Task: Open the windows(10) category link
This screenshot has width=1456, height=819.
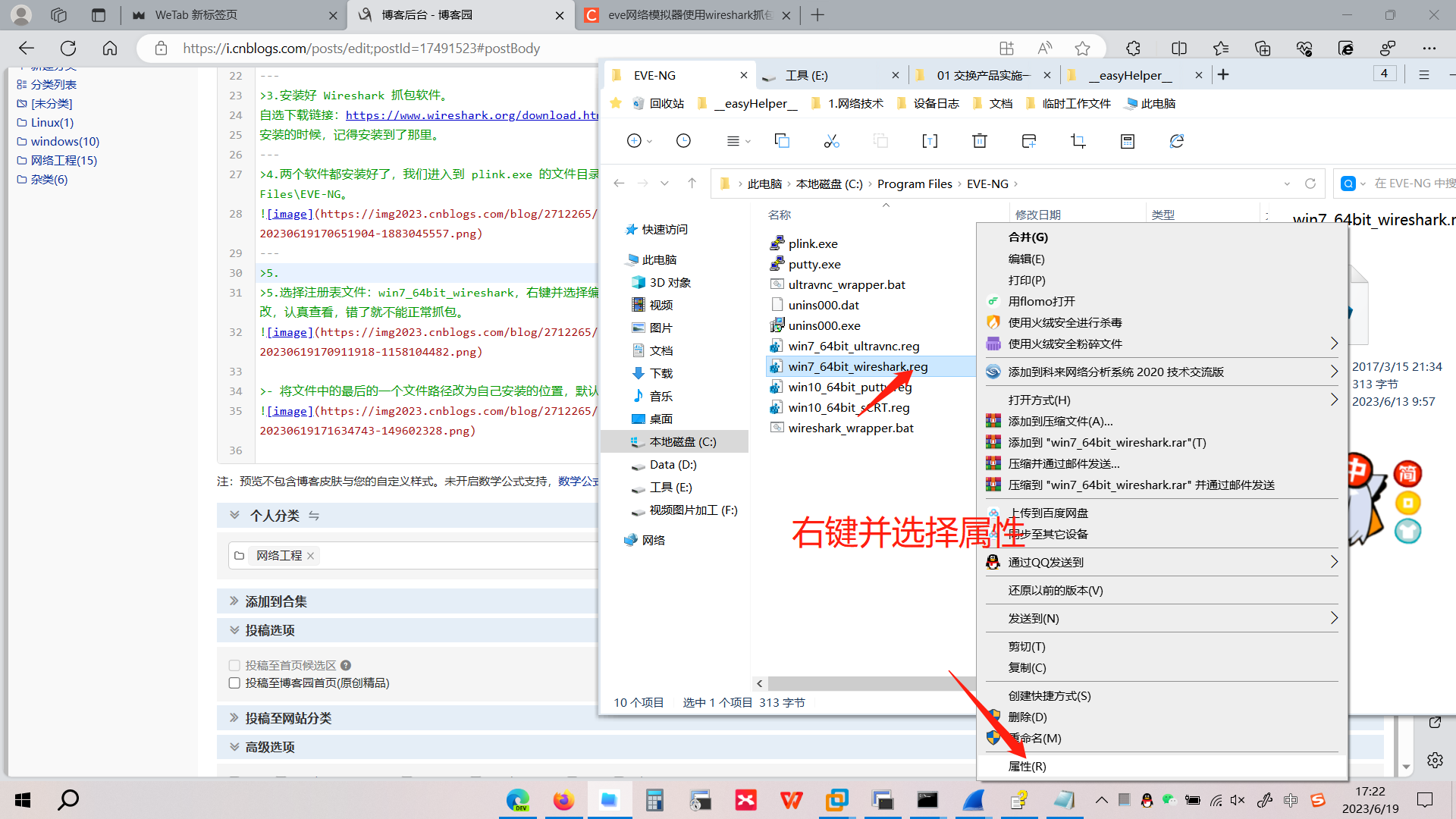Action: (65, 141)
